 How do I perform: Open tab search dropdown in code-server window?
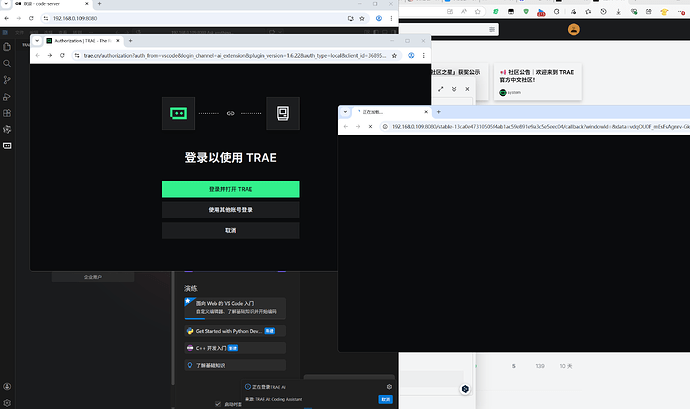pyautogui.click(x=6, y=4)
